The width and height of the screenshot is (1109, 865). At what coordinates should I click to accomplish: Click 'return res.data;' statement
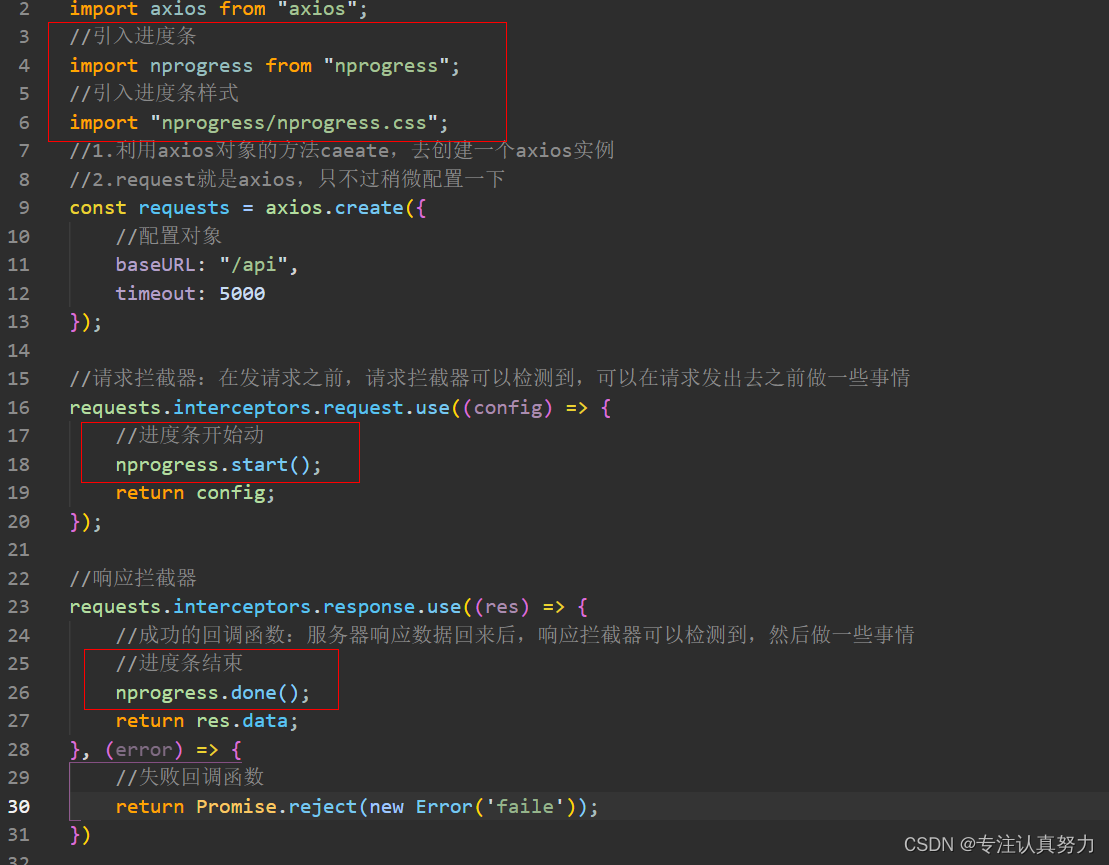click(207, 721)
